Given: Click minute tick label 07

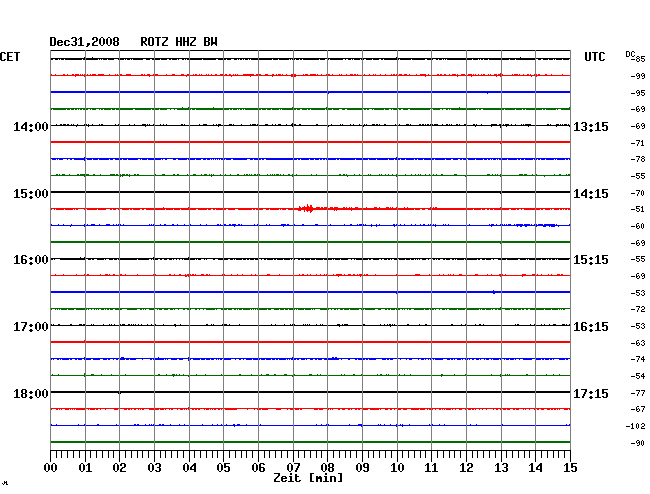Looking at the screenshot, I should pos(293,467).
